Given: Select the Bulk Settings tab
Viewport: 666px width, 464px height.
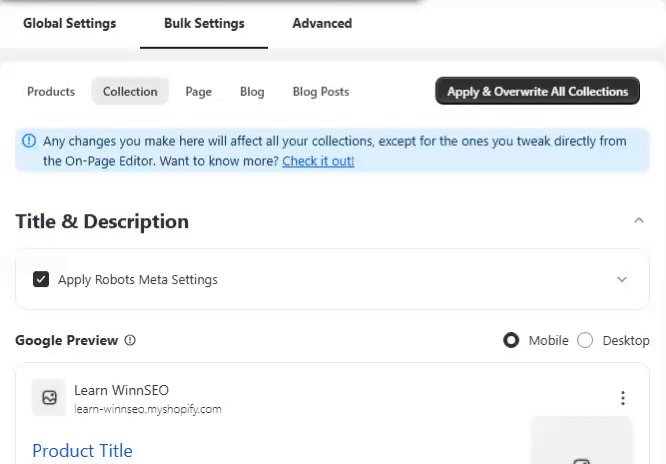Looking at the screenshot, I should point(204,23).
